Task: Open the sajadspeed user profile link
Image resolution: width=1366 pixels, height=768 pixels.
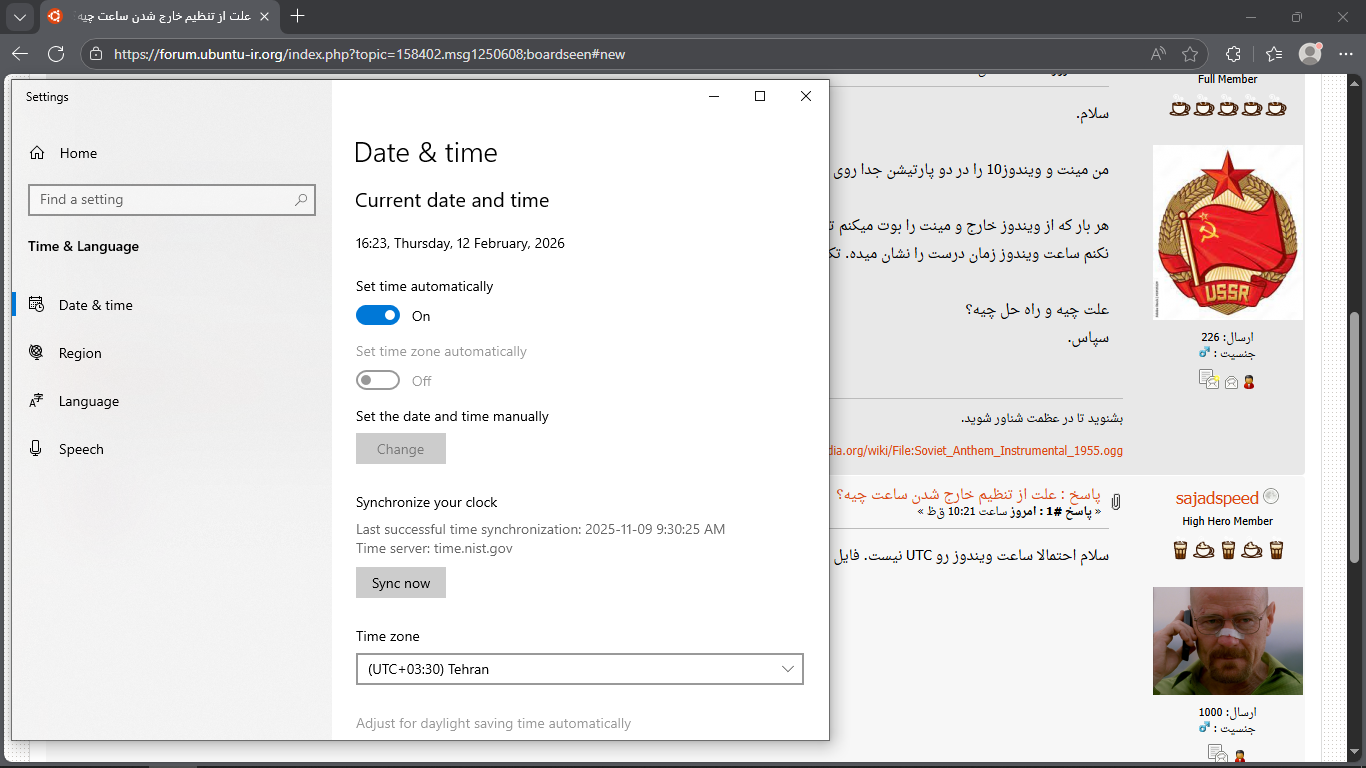Action: click(x=1216, y=498)
